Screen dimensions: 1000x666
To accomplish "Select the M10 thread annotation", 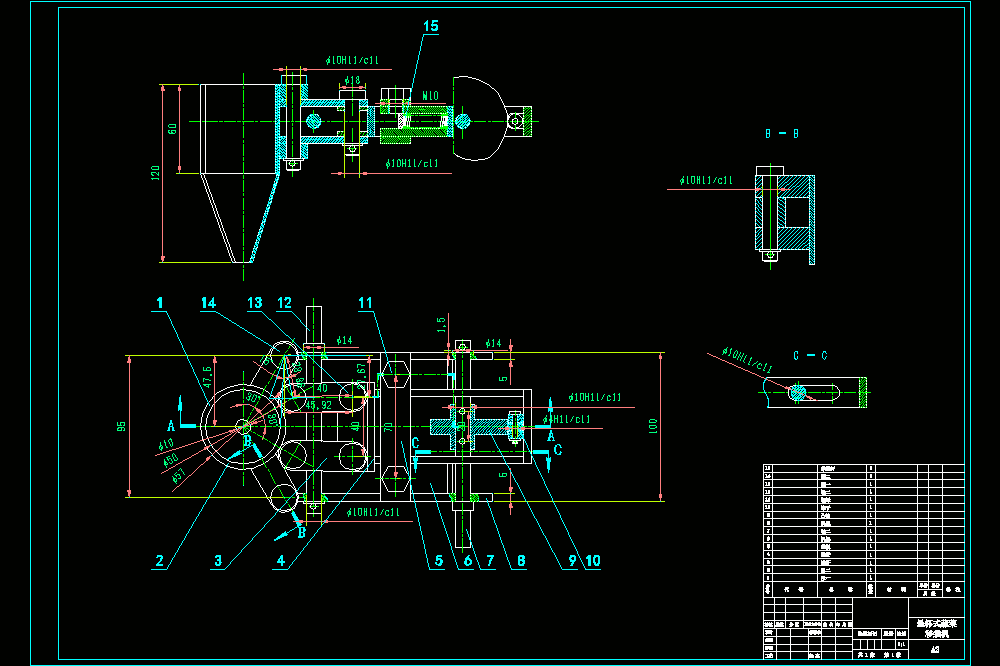I will pos(430,96).
